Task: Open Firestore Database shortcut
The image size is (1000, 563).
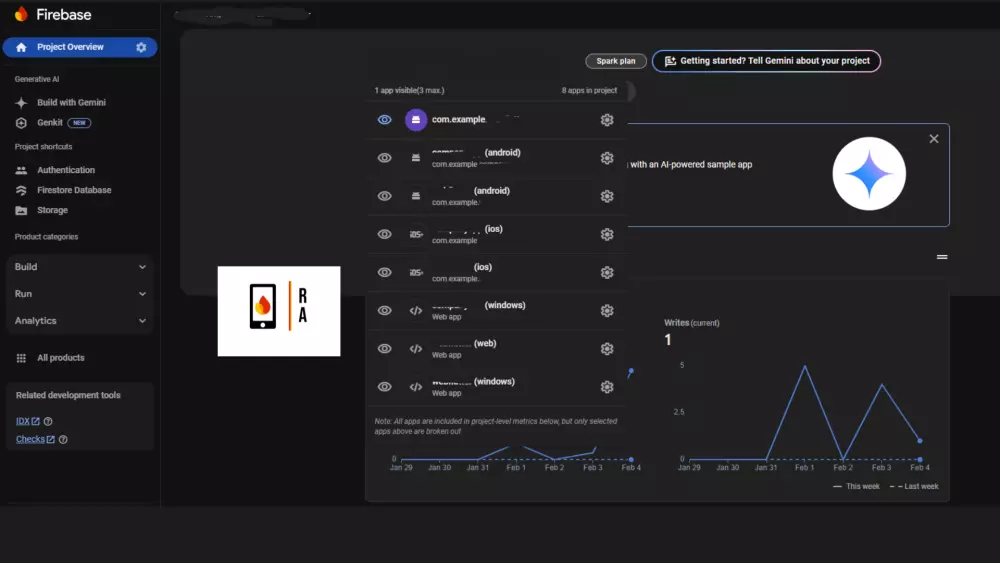Action: [74, 190]
